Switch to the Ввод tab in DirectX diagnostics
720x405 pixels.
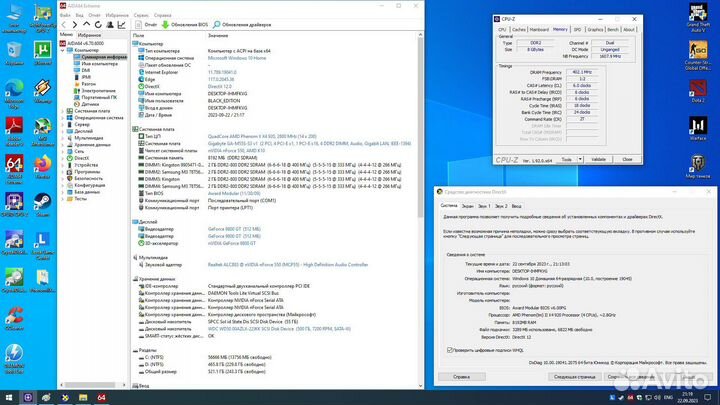517,206
